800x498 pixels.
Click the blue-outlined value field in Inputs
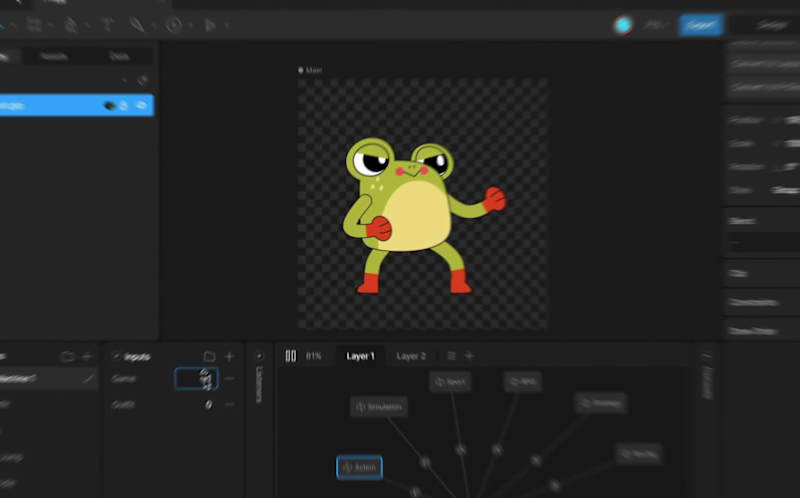point(196,379)
